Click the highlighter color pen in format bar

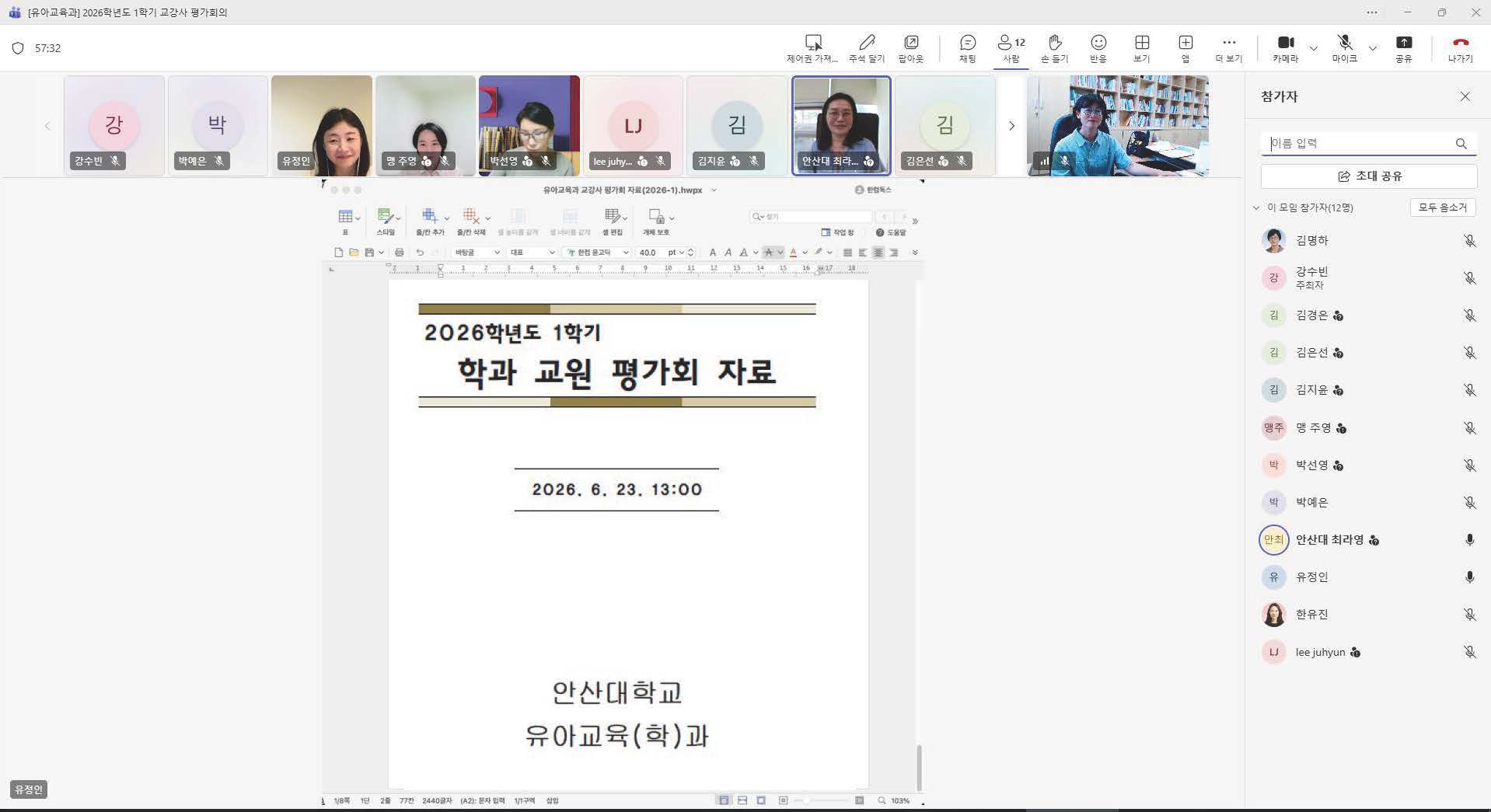coord(819,253)
